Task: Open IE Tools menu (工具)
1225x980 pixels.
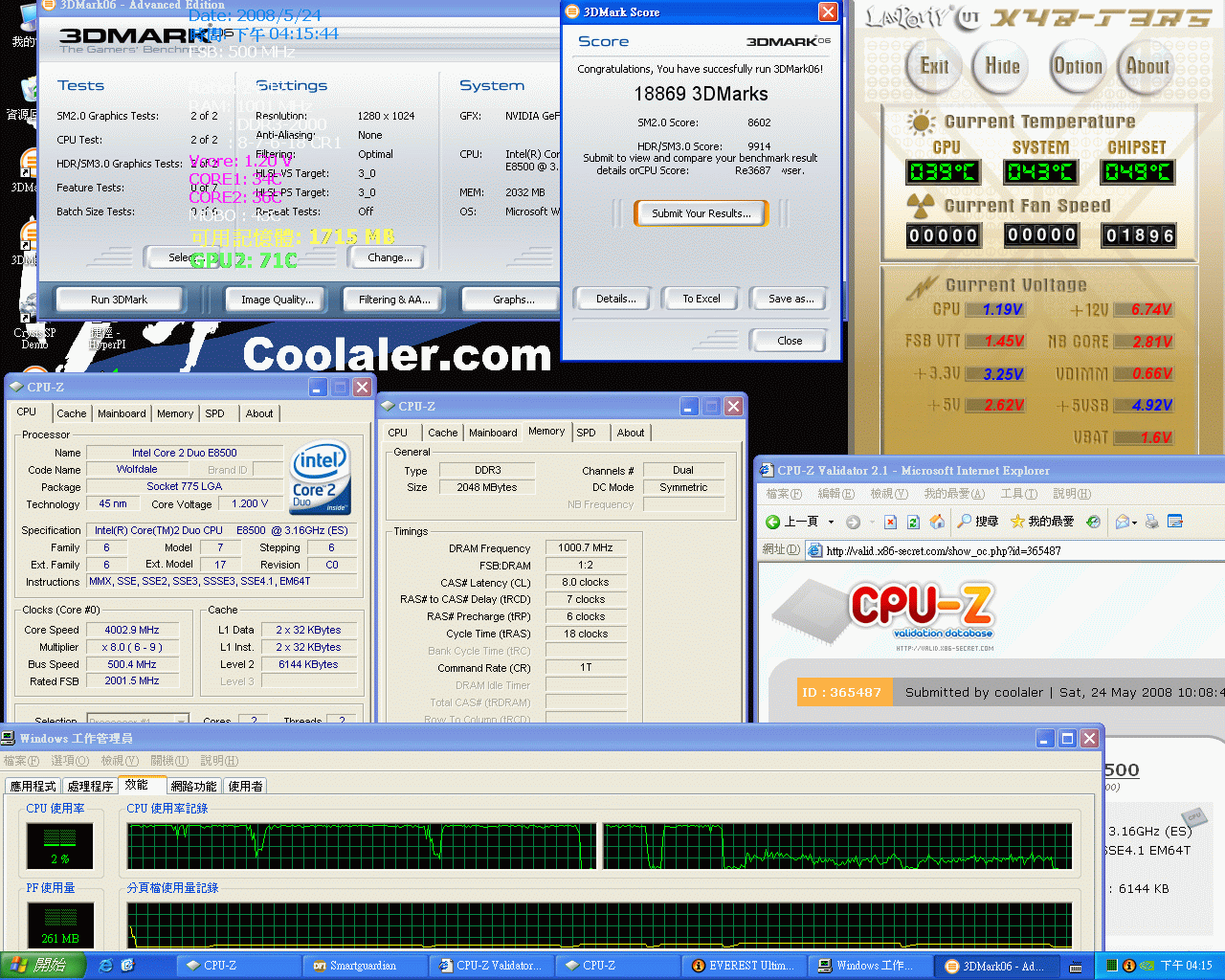Action: (1018, 494)
